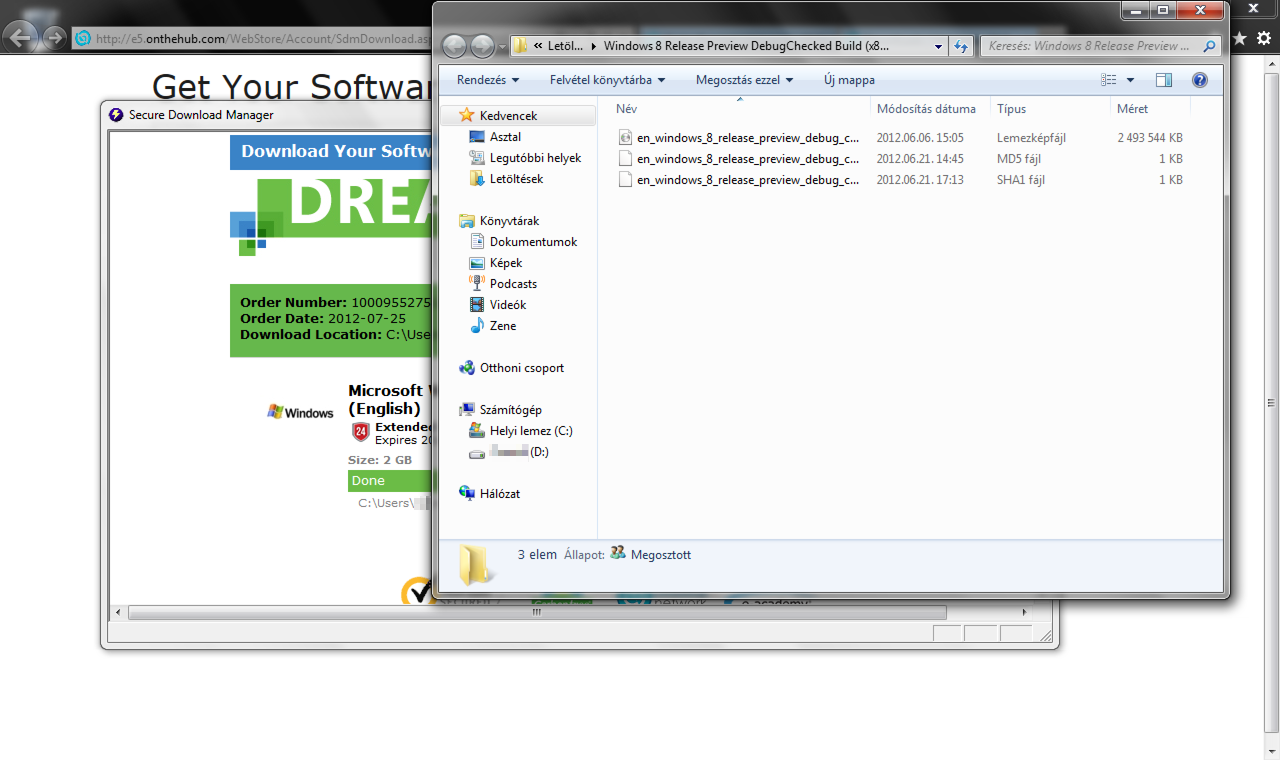Select the Lemezképfájl ISO file
This screenshot has width=1280, height=760.
[x=900, y=138]
